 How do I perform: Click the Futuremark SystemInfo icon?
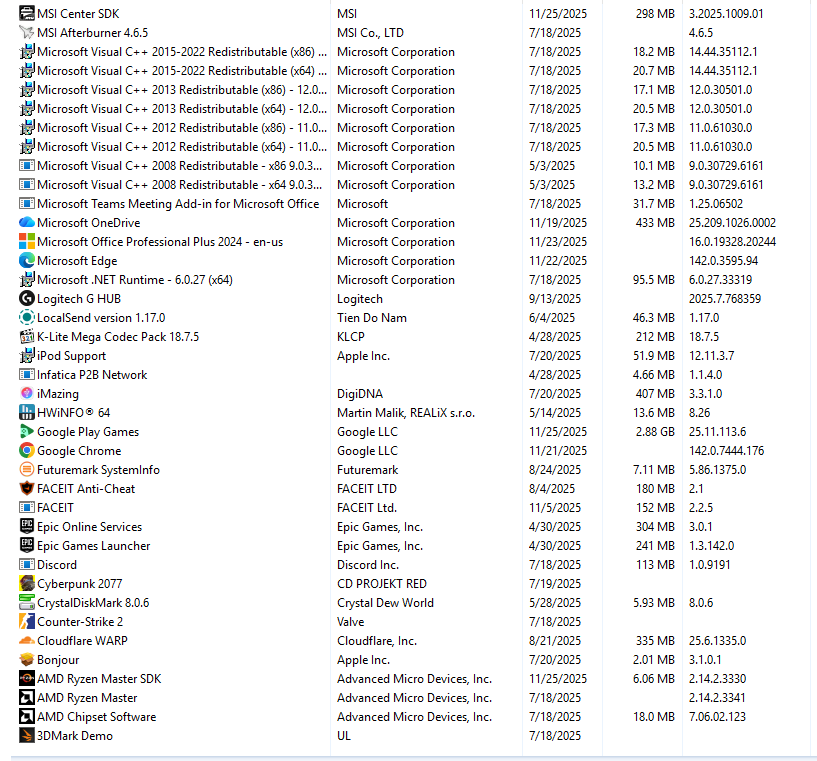27,470
